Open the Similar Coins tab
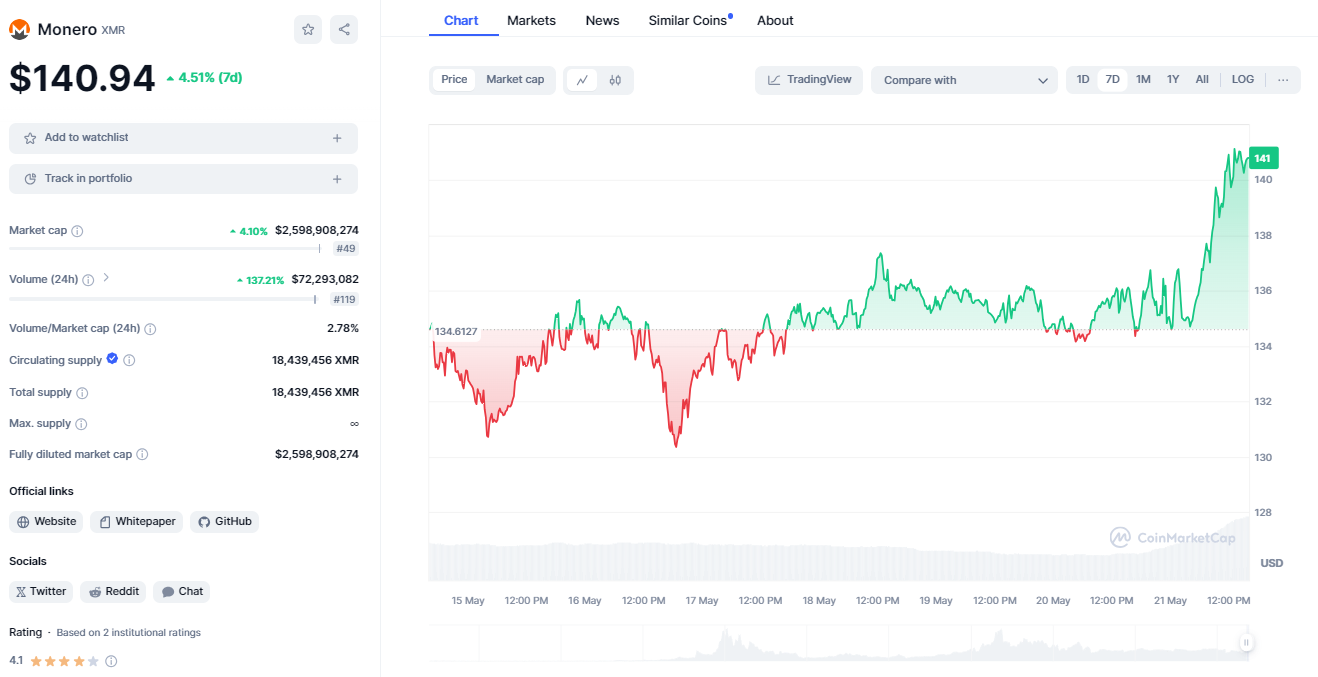Screen dimensions: 1318x677 point(688,20)
